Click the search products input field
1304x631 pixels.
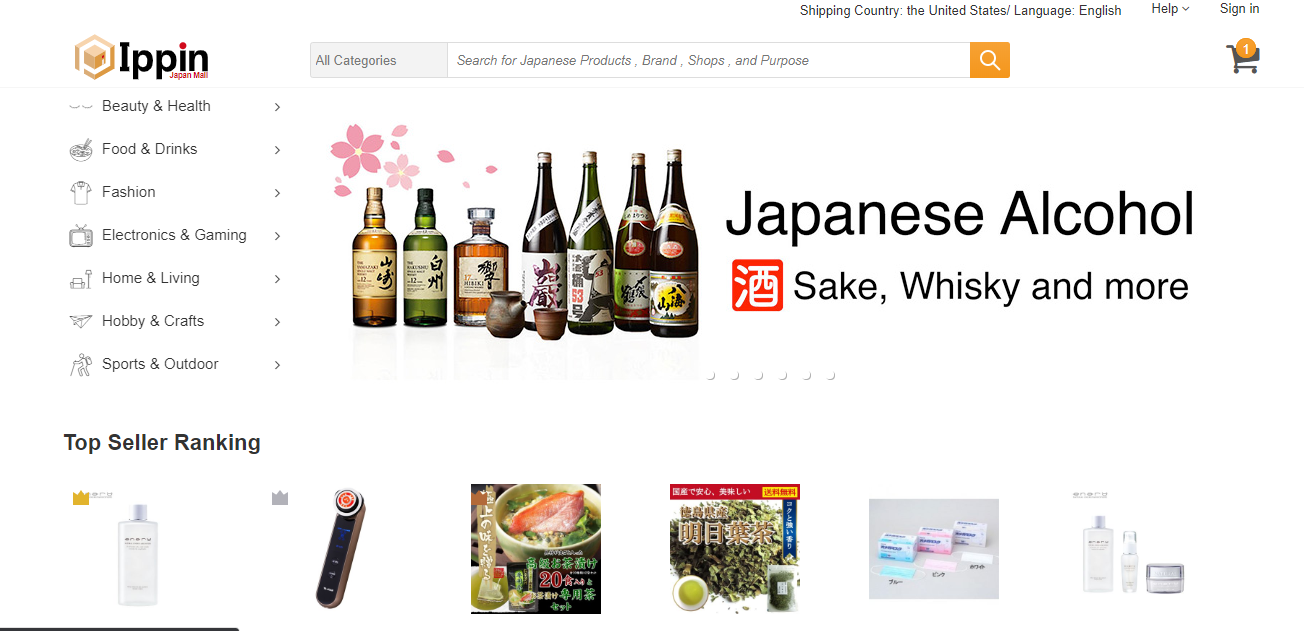(x=708, y=60)
